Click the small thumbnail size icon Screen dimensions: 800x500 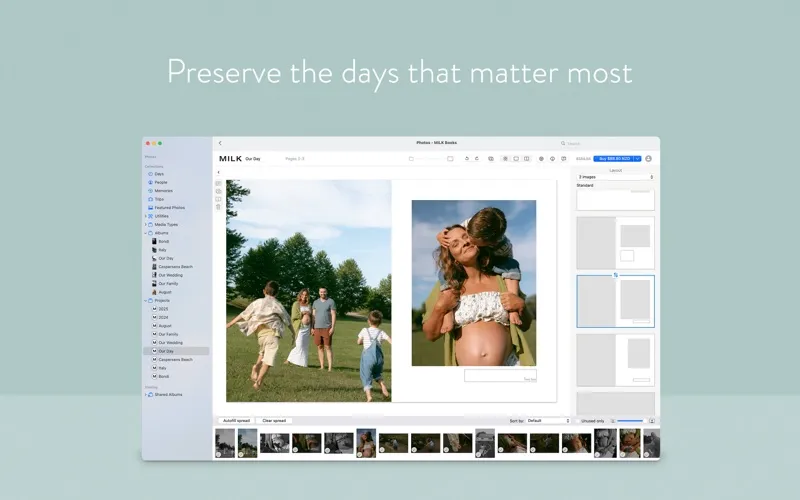613,421
